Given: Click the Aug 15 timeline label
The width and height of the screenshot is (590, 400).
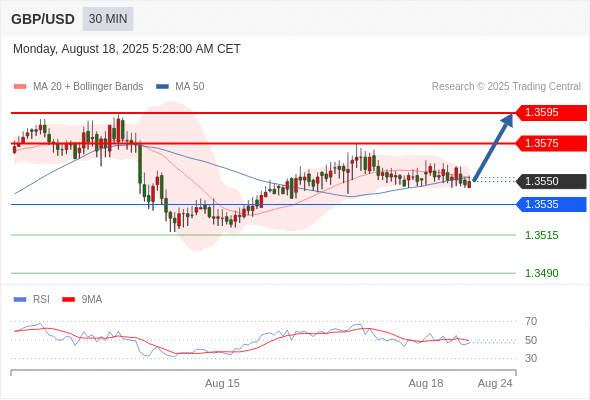Looking at the screenshot, I should click(x=222, y=383).
